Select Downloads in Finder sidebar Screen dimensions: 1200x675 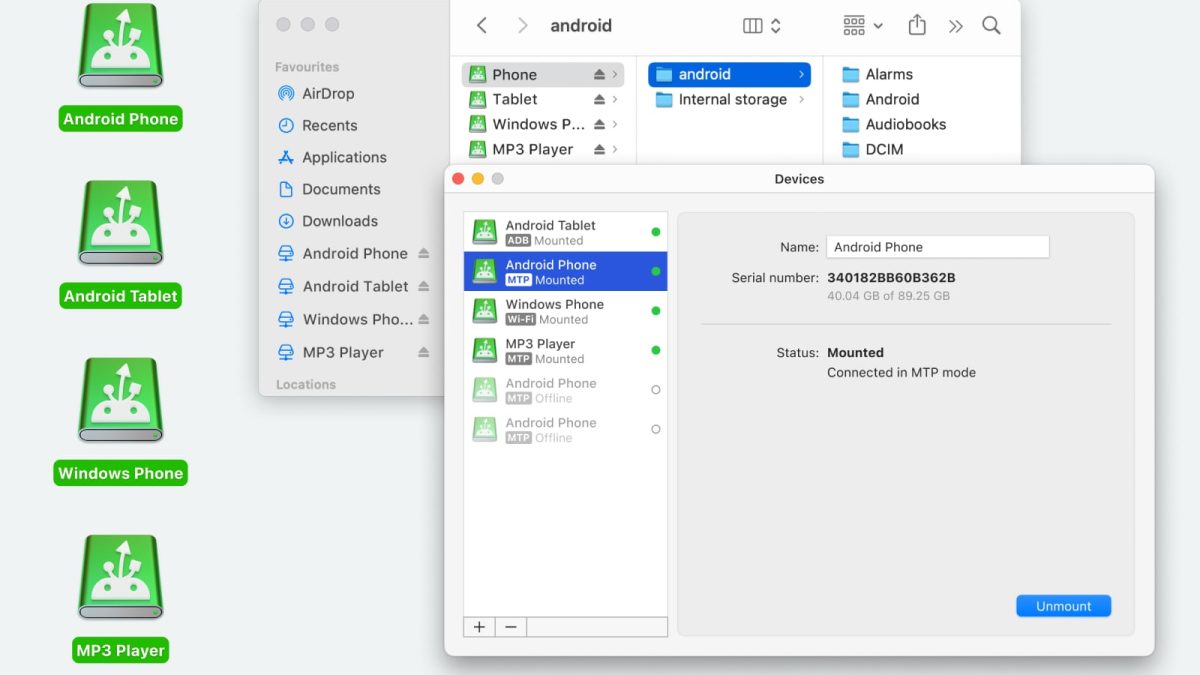tap(340, 221)
